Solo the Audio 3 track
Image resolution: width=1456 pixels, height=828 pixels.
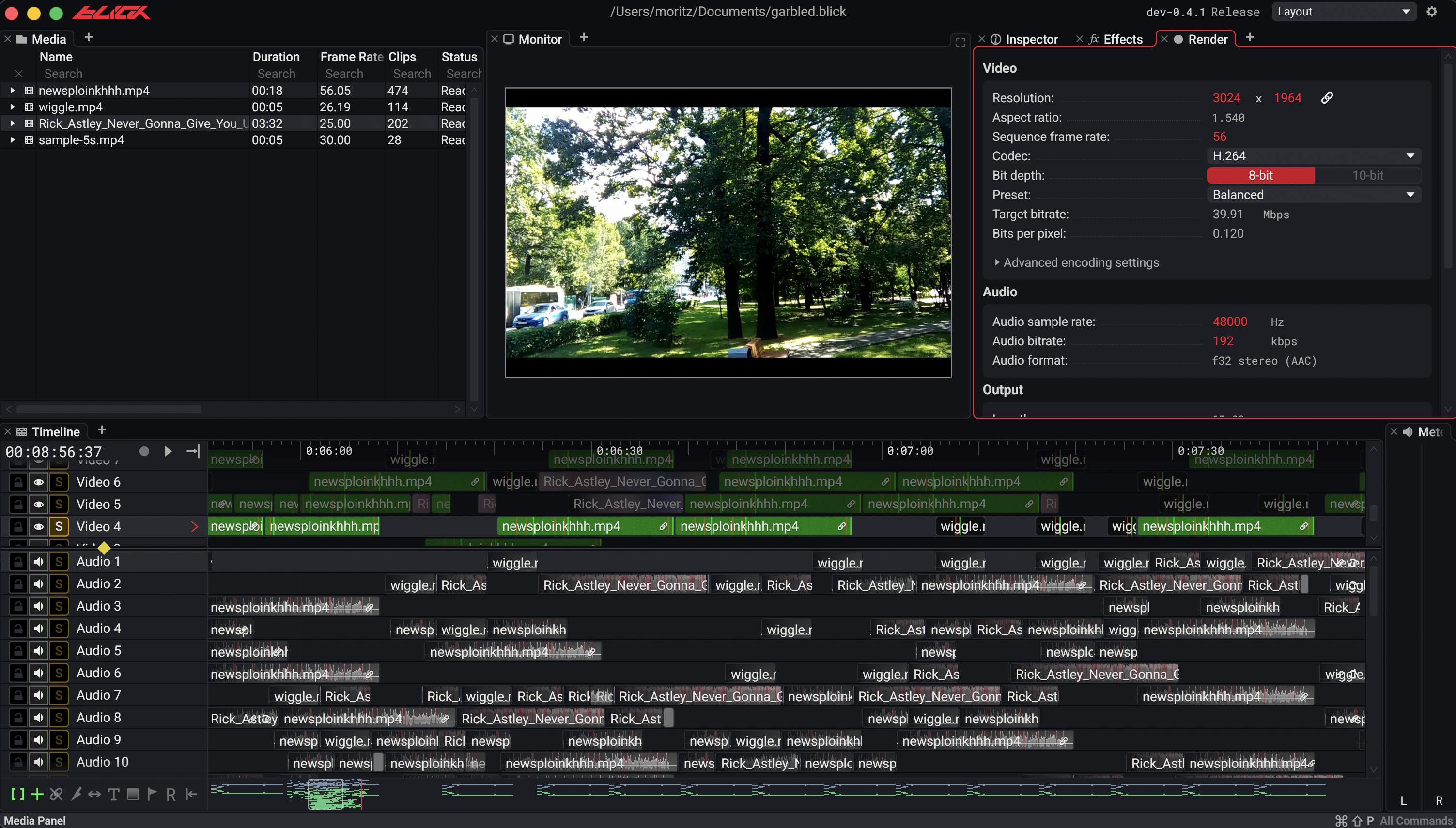click(59, 606)
